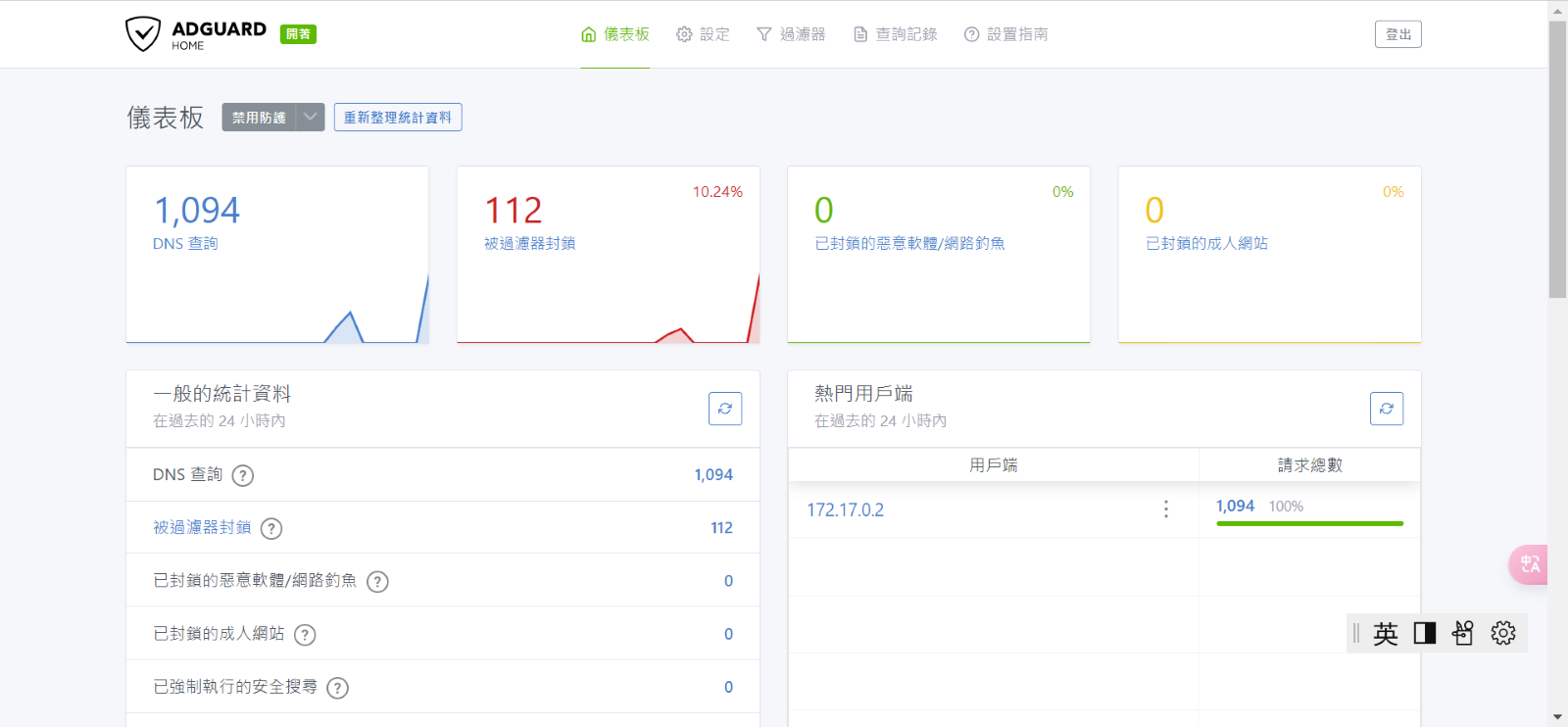The image size is (1568, 727).
Task: Click the 已封鎖的成人網站 card zero value
Action: click(1154, 210)
